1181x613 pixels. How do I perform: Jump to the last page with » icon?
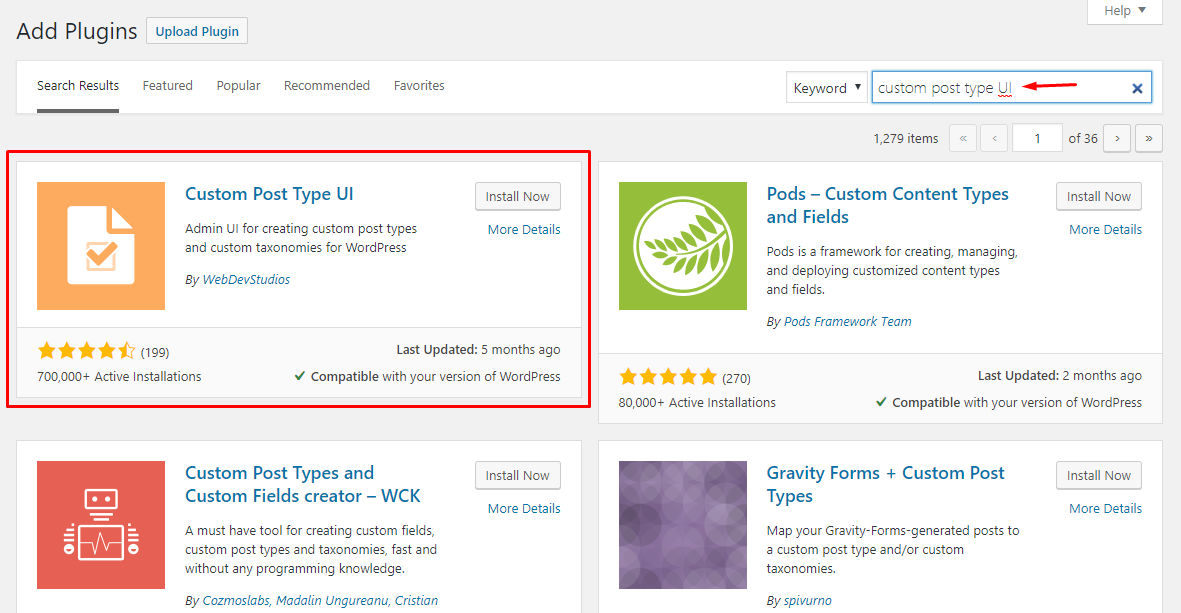1148,137
